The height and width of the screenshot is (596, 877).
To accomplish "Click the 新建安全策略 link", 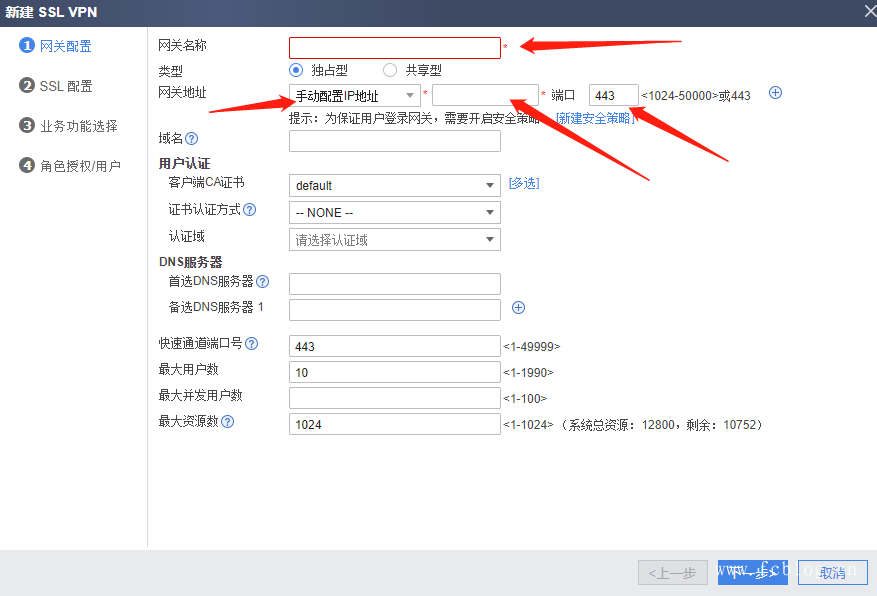I will 595,118.
